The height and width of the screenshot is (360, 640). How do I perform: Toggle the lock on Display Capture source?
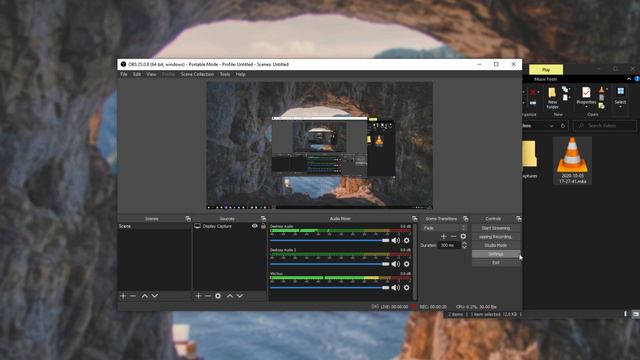click(x=263, y=226)
